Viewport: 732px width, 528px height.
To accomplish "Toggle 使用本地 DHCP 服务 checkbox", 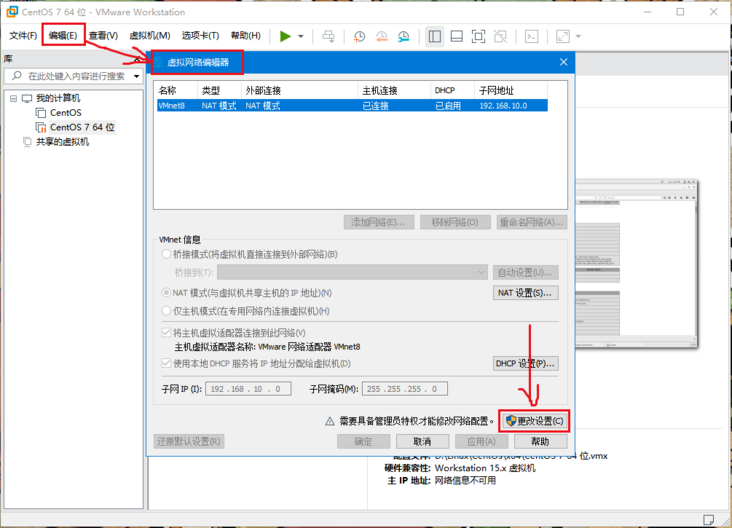I will pyautogui.click(x=166, y=363).
